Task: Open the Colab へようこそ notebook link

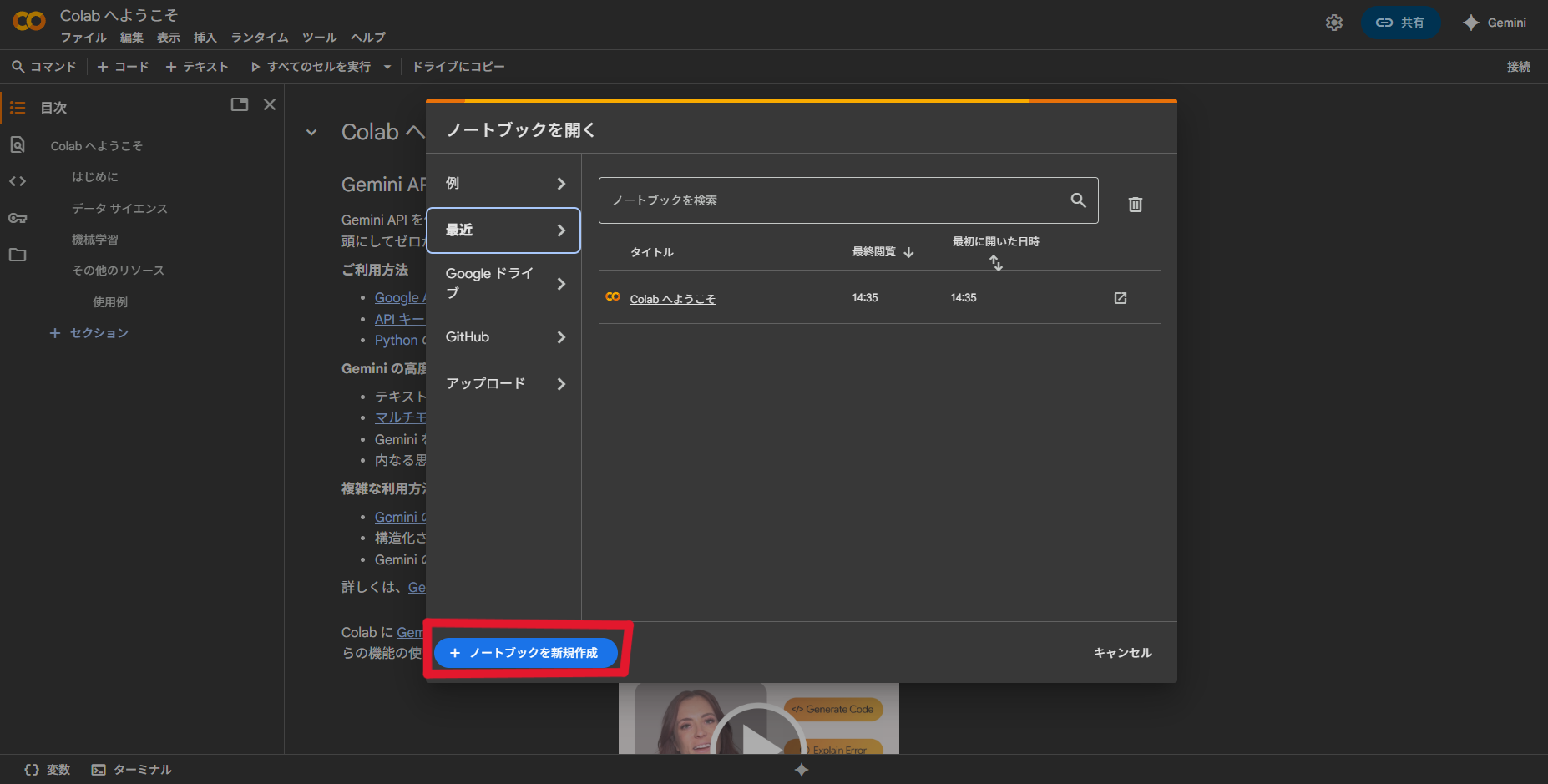Action: point(672,299)
